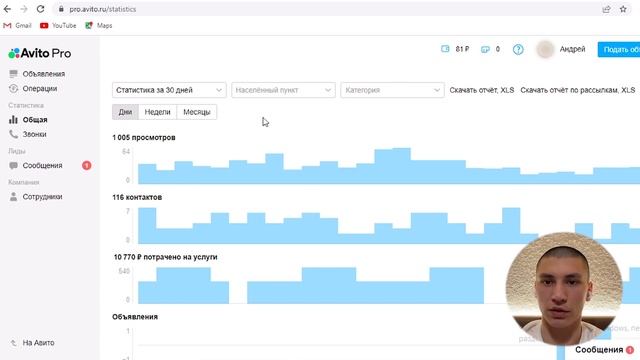This screenshot has width=640, height=360.
Task: Open the Населённый пункт dropdown
Action: click(x=283, y=90)
